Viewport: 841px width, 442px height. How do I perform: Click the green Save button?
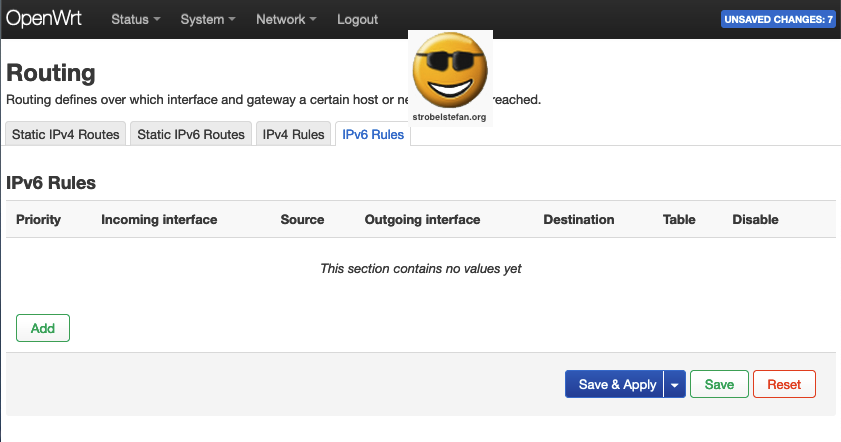coord(719,384)
